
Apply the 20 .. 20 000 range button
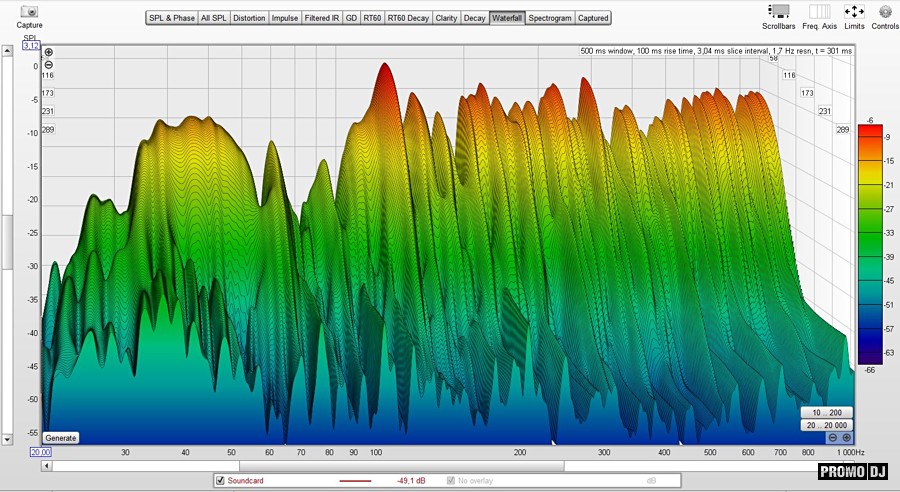(826, 425)
